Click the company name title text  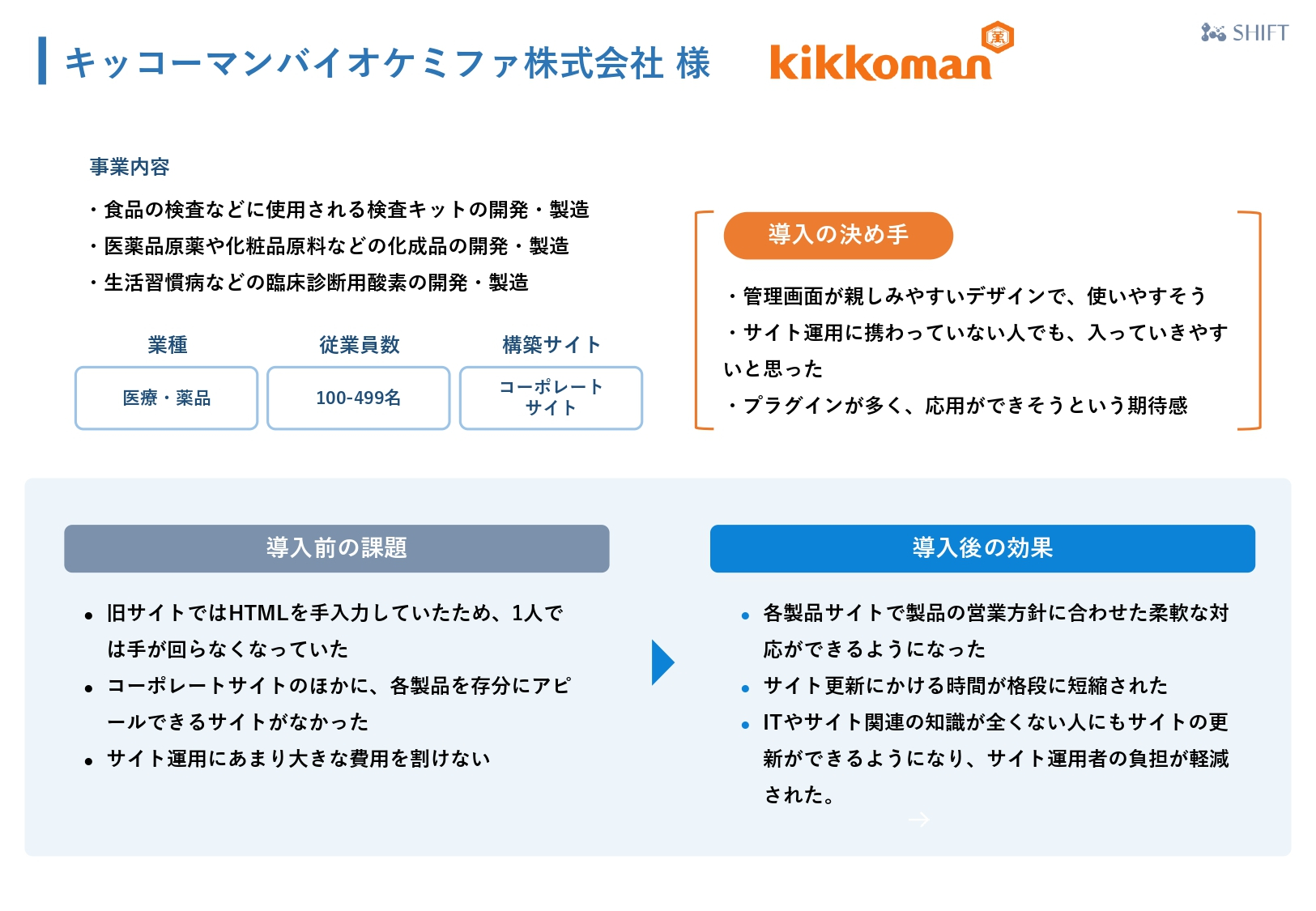(x=388, y=62)
